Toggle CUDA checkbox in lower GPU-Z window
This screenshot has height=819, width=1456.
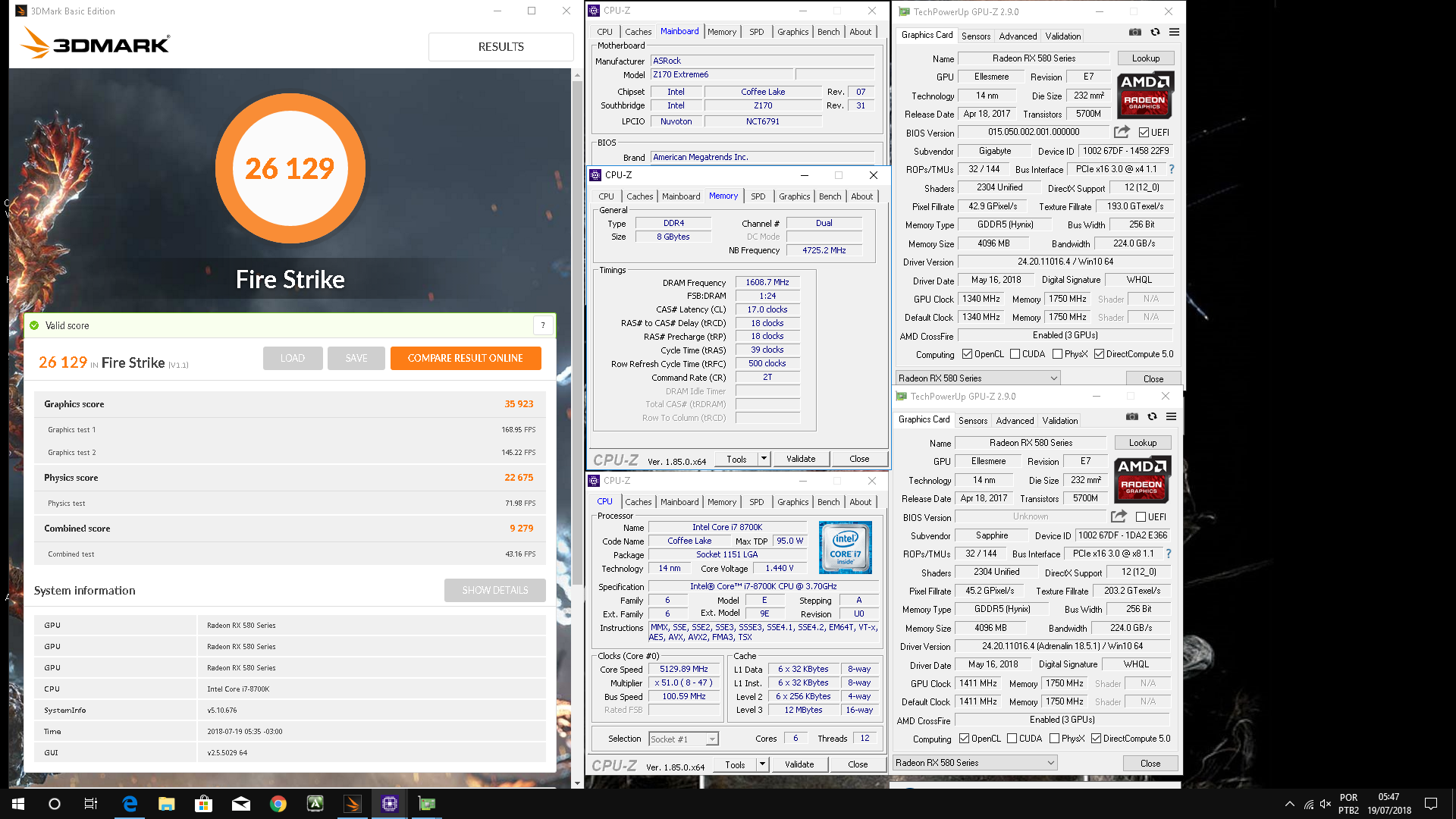(x=1012, y=739)
